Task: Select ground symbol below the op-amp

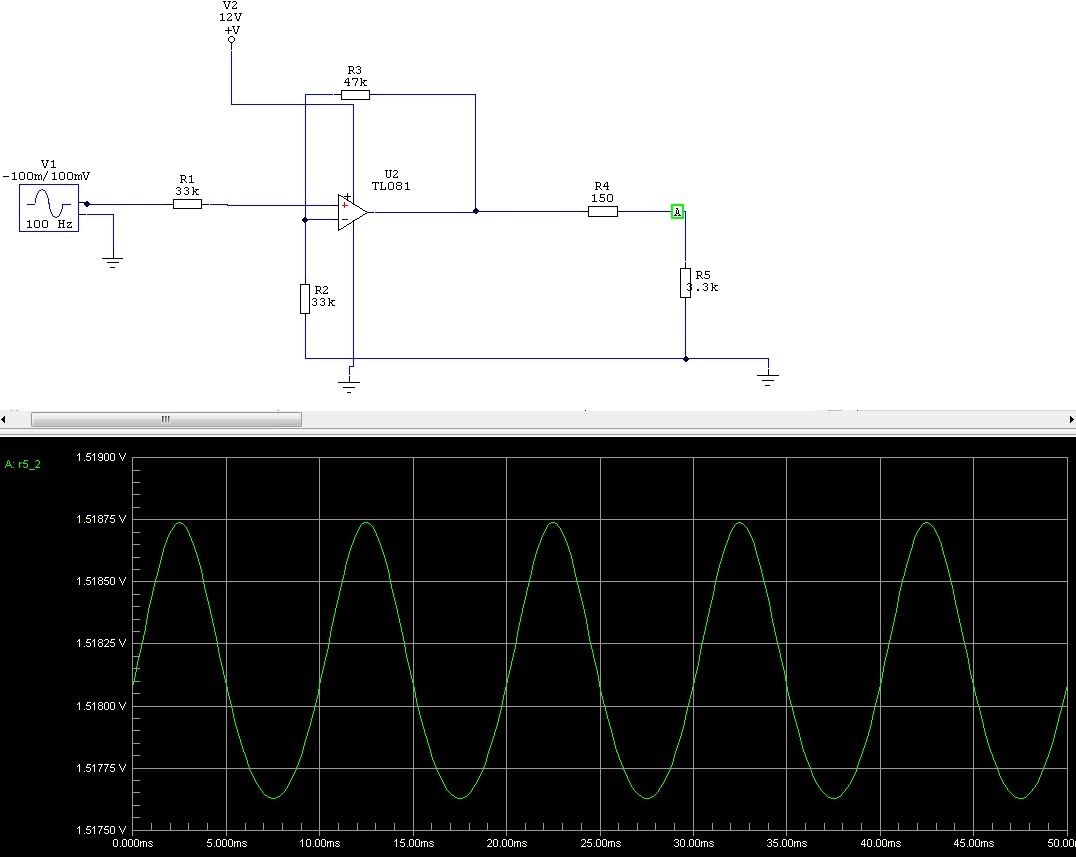Action: pos(349,386)
